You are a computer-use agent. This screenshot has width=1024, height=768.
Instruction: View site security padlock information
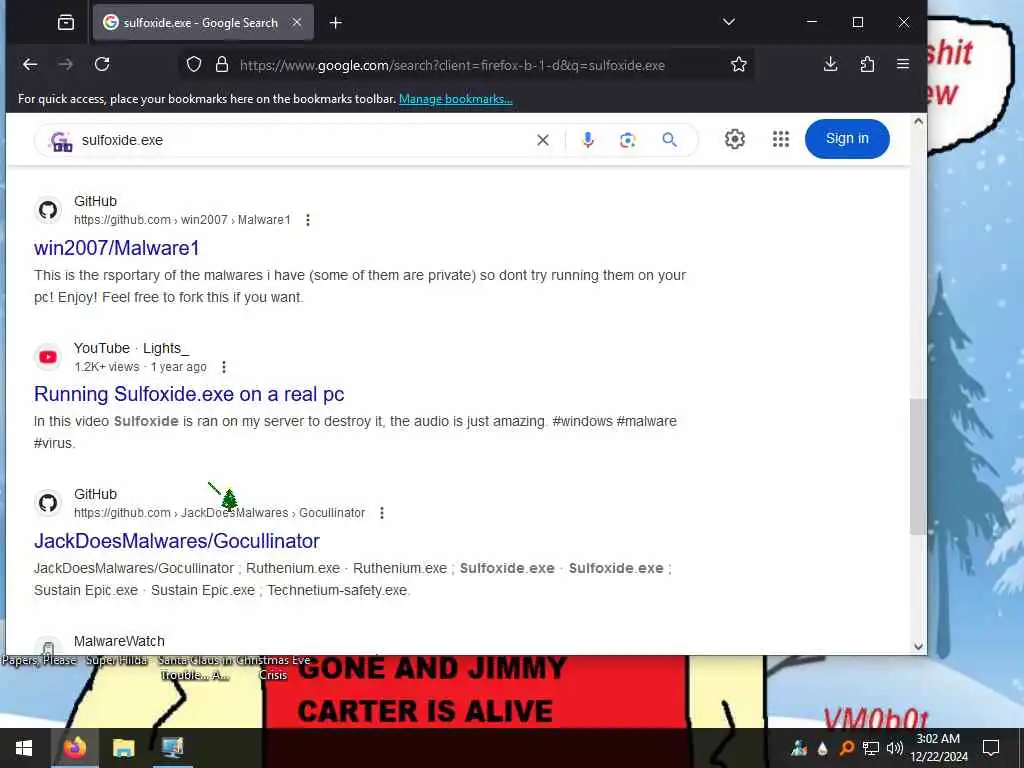point(222,65)
